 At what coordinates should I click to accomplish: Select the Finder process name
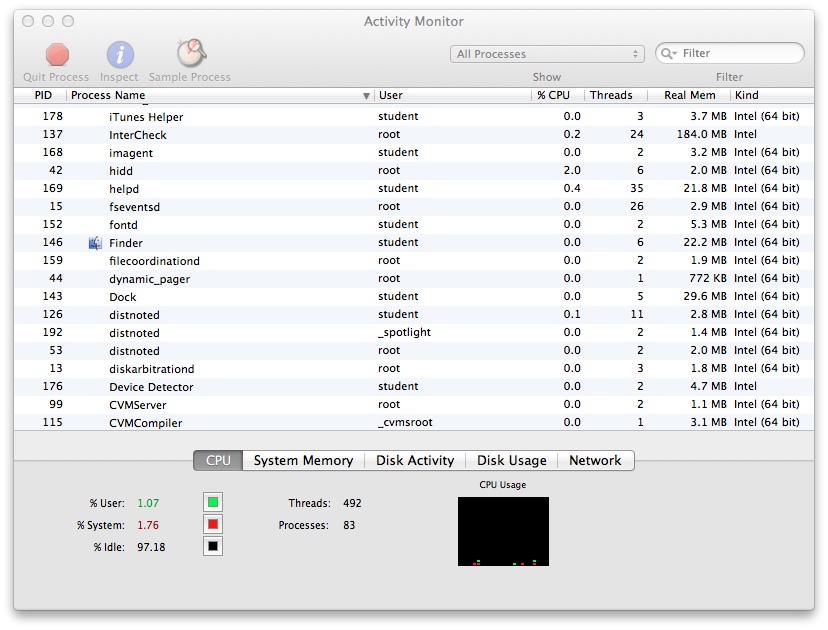click(126, 243)
